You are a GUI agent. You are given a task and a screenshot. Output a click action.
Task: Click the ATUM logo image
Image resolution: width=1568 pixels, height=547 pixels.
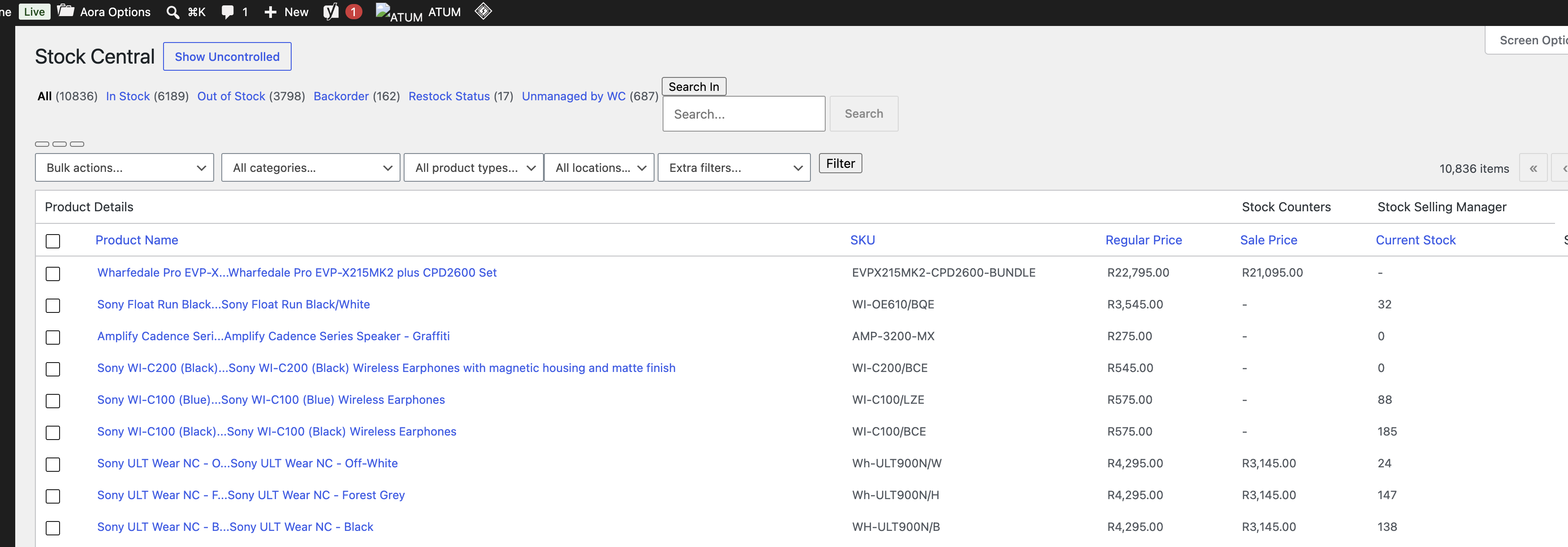399,13
